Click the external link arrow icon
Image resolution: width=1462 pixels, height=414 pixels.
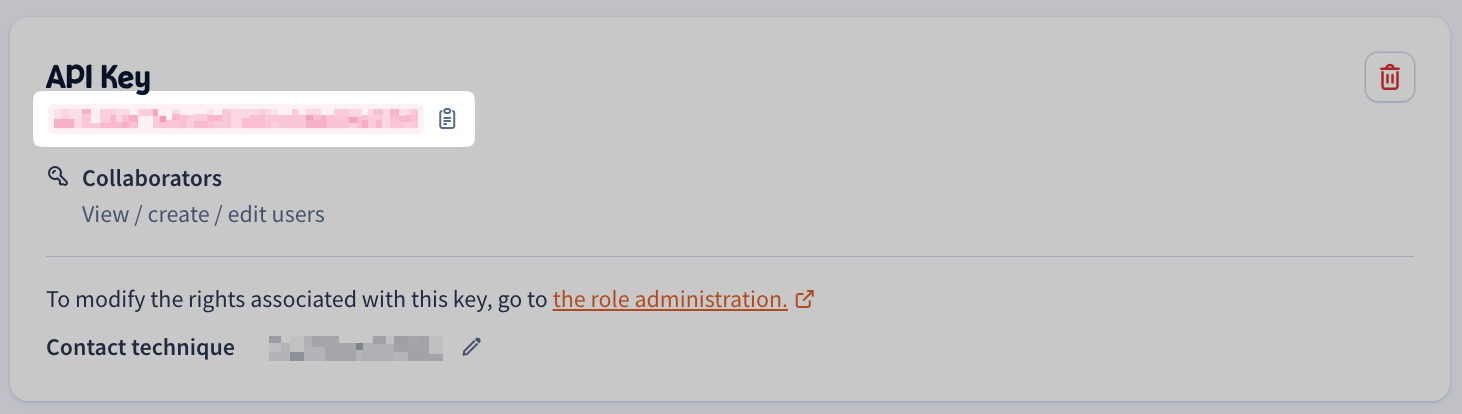coord(804,299)
